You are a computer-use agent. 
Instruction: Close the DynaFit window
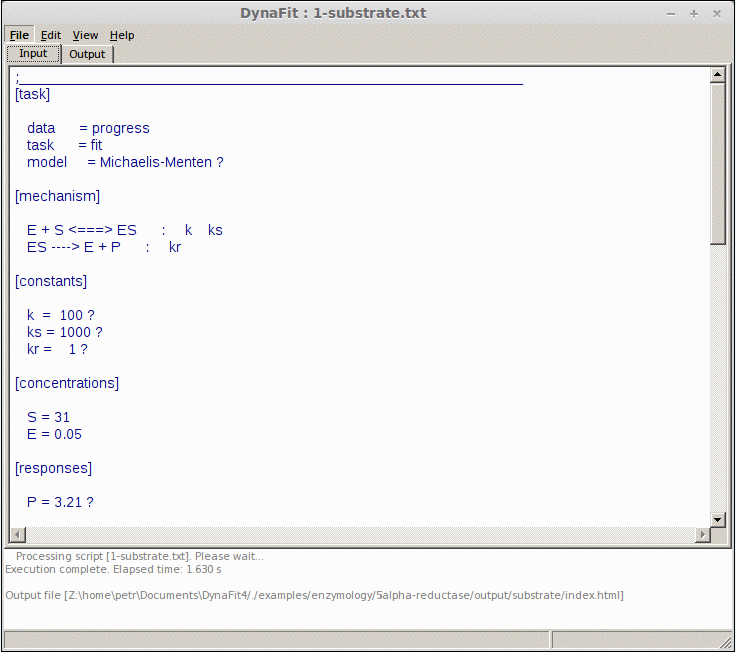point(717,14)
